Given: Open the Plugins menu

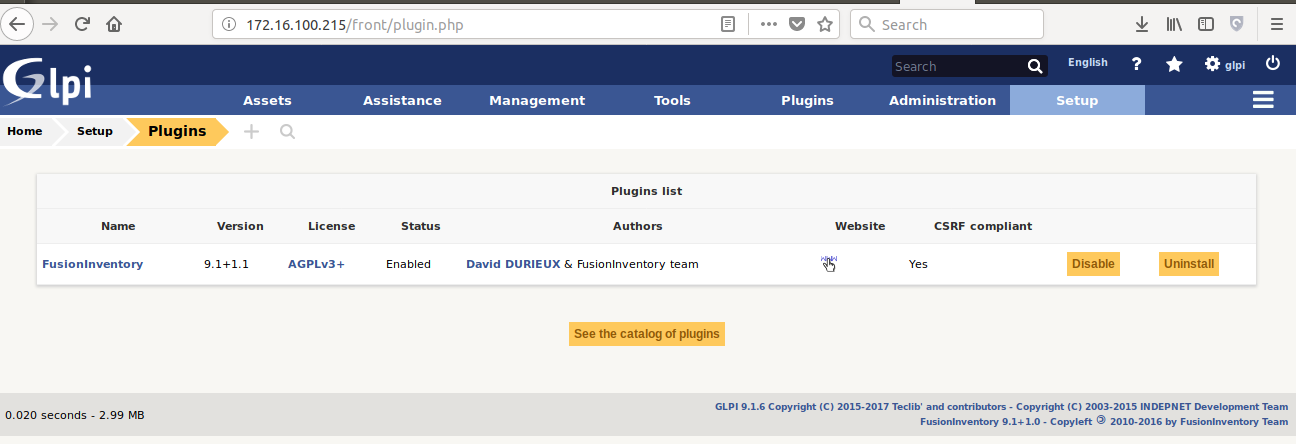Looking at the screenshot, I should click(x=807, y=100).
